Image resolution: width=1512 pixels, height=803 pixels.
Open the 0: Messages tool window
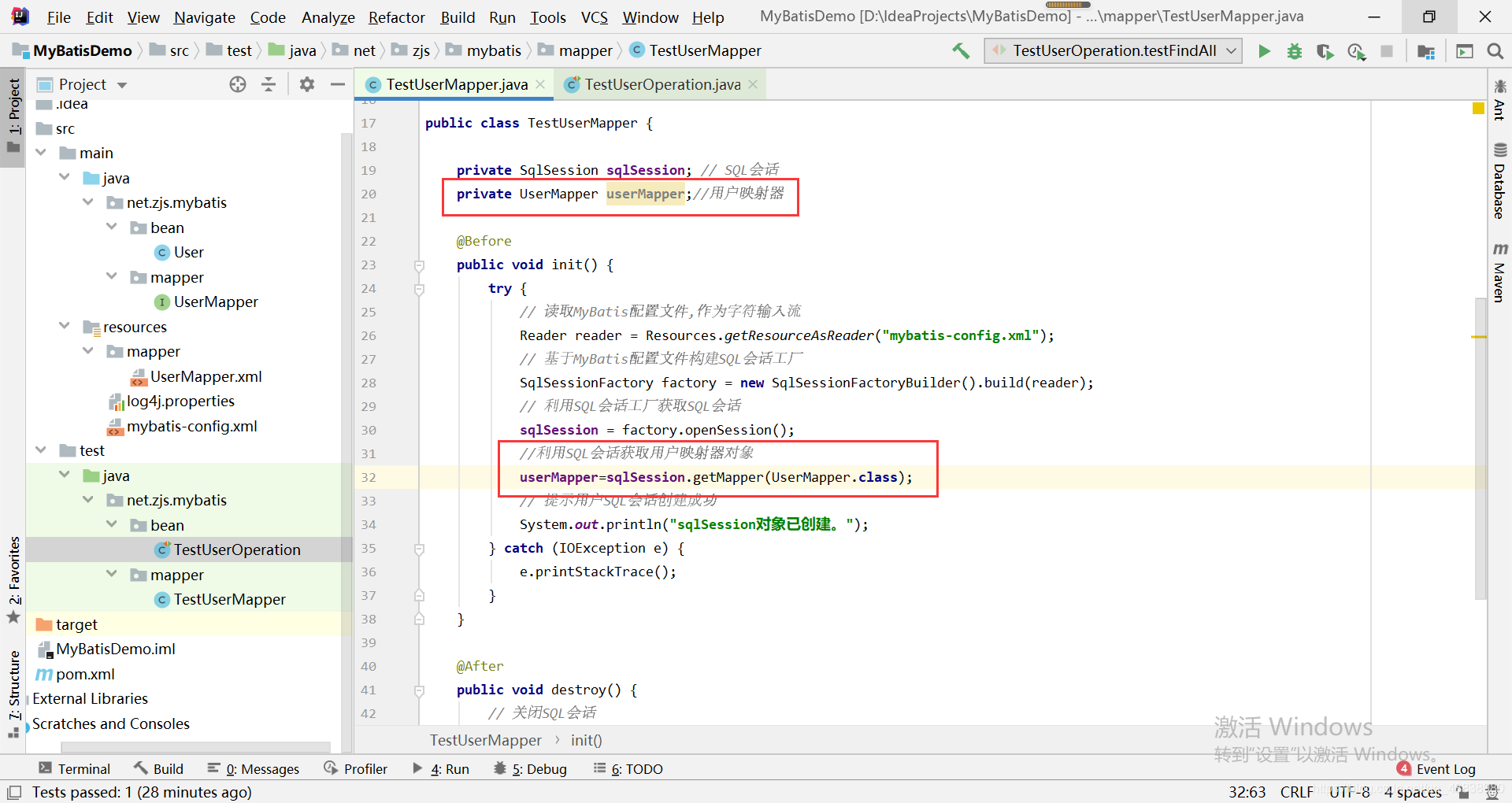253,768
